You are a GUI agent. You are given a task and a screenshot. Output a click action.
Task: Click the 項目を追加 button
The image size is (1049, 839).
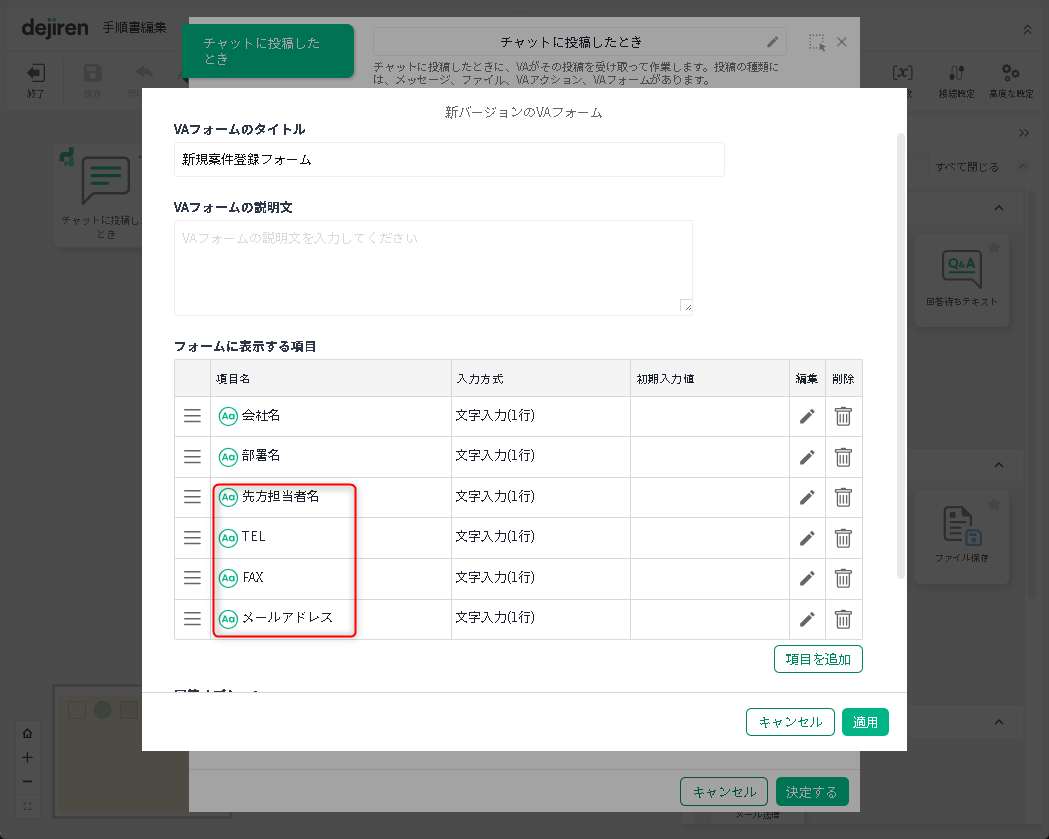817,659
